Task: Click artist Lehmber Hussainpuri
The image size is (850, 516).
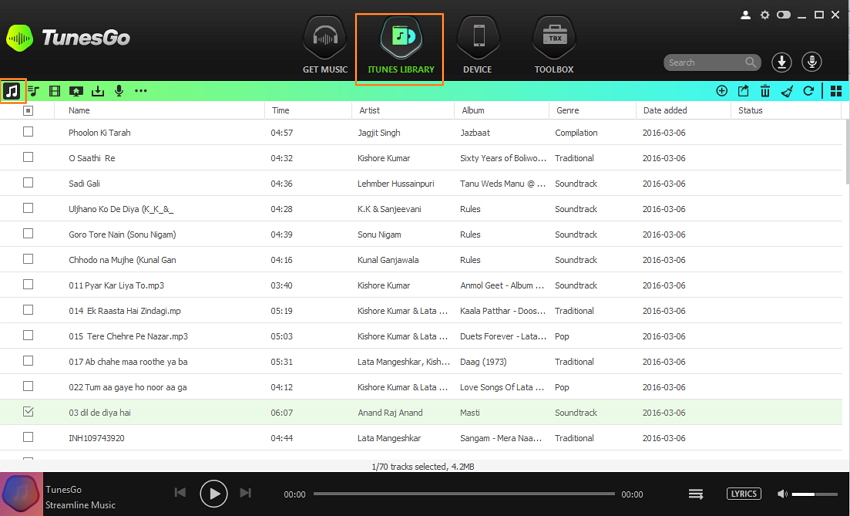Action: coord(396,183)
